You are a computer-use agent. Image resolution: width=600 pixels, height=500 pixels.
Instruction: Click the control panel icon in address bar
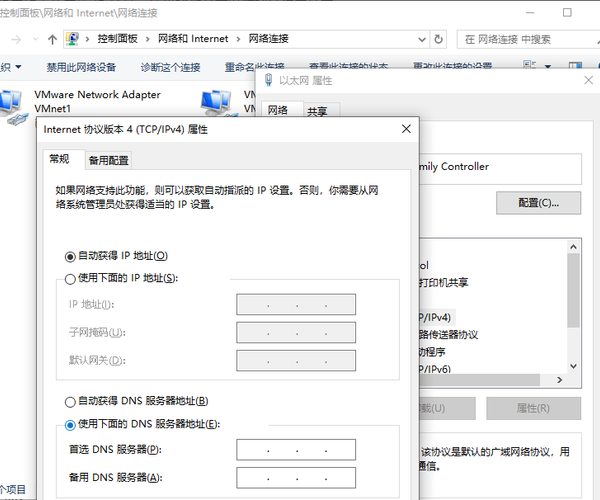[x=72, y=39]
